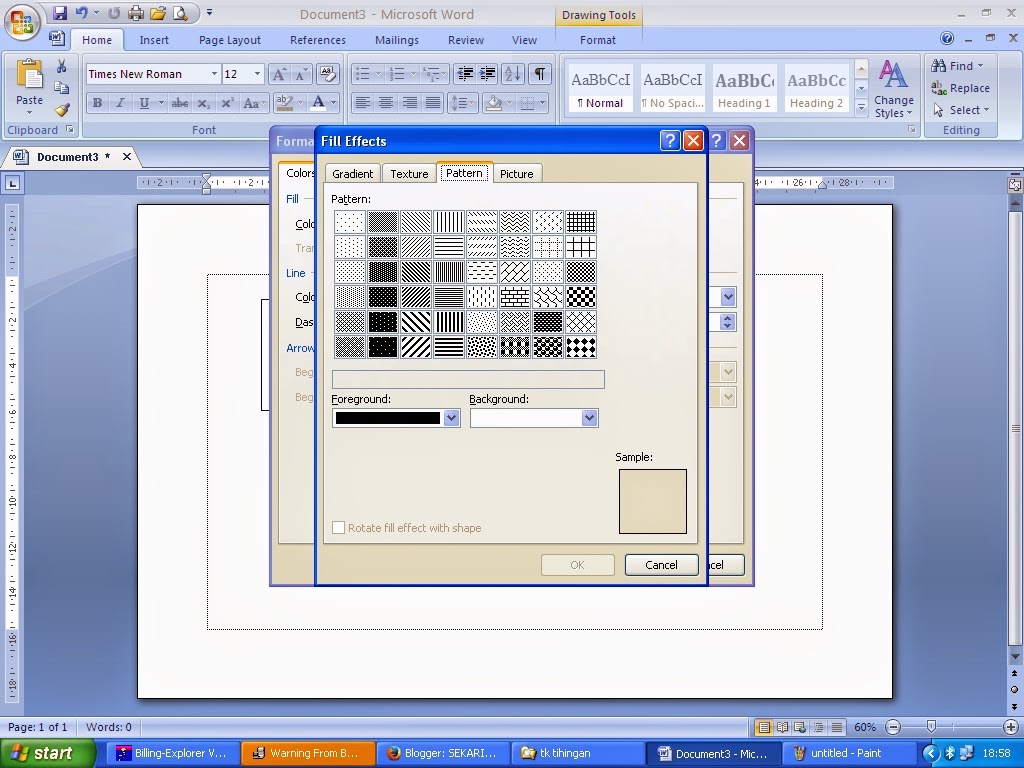Select the large checkerboard pattern swatch
This screenshot has width=1024, height=768.
[x=581, y=297]
